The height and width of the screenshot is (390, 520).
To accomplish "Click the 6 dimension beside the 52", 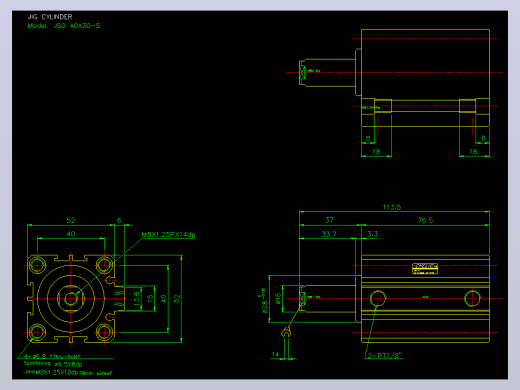I will (119, 220).
